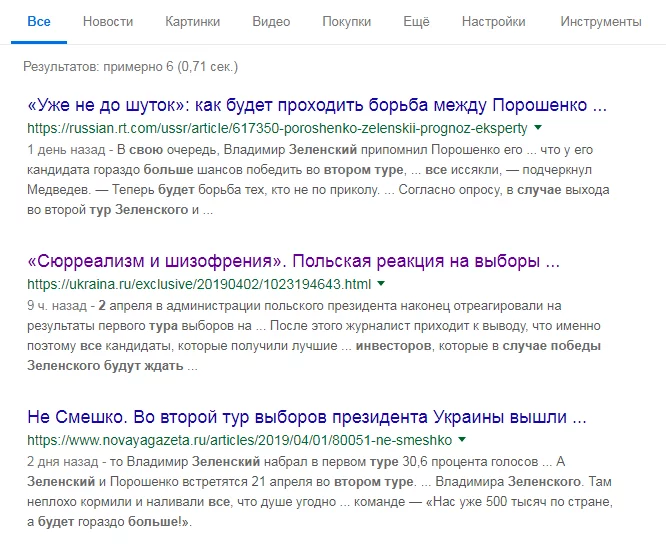Switch to the Новости tab

point(108,22)
